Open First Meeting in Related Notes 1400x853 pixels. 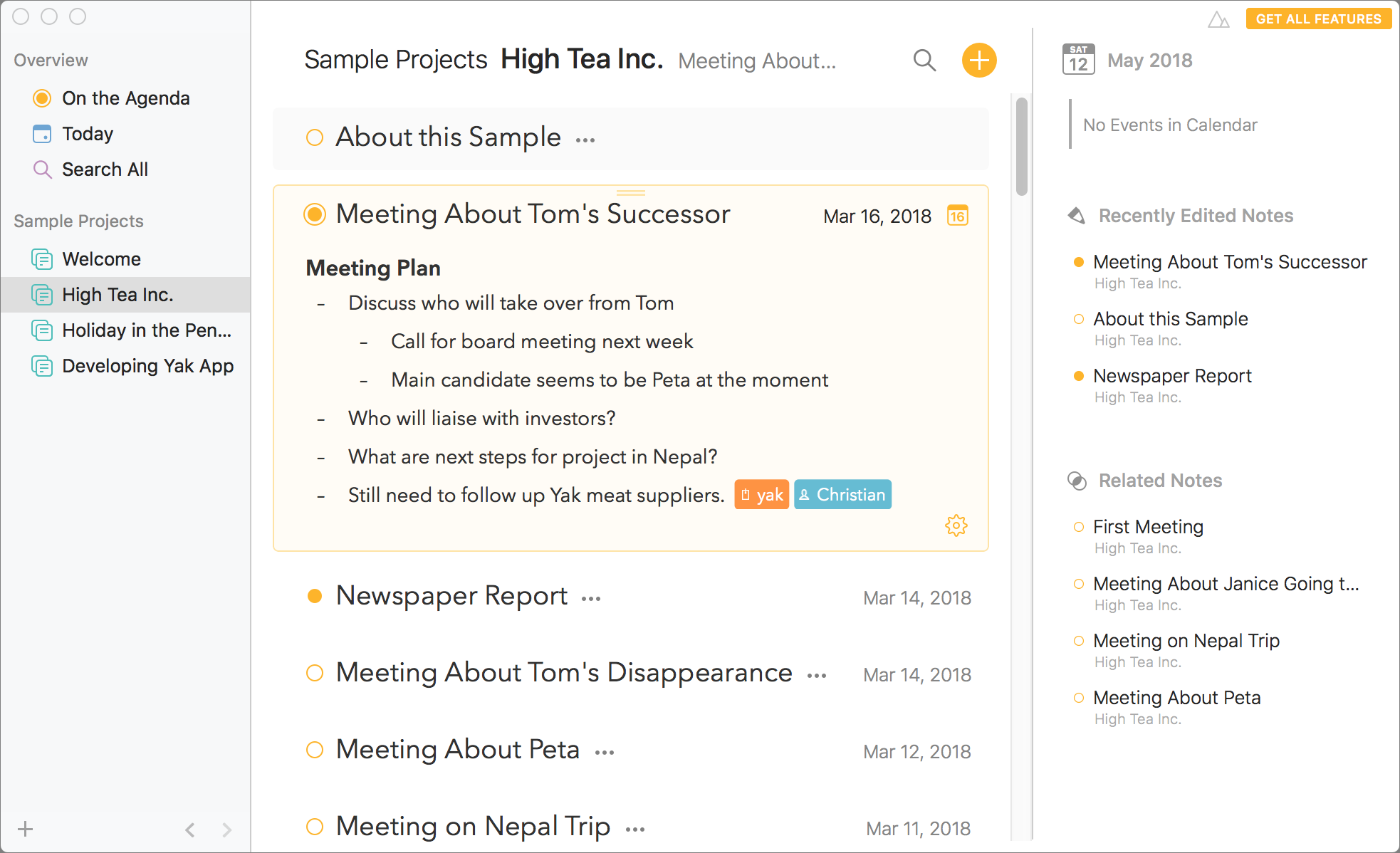(1148, 527)
